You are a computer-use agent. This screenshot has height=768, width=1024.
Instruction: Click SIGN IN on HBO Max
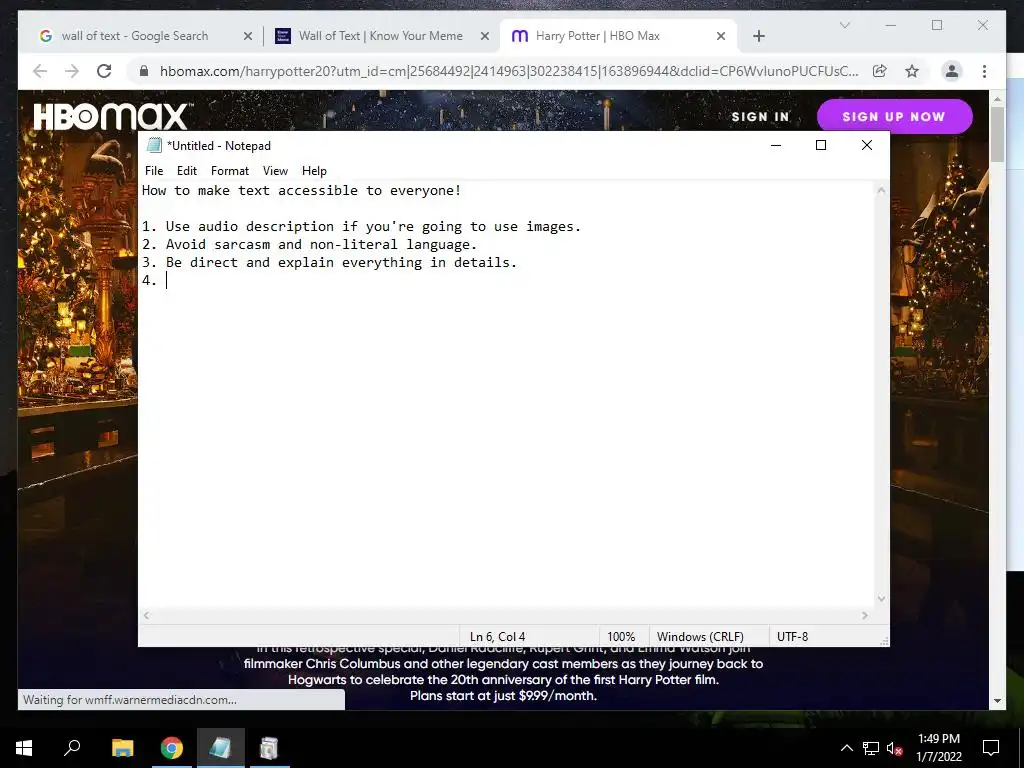point(760,117)
